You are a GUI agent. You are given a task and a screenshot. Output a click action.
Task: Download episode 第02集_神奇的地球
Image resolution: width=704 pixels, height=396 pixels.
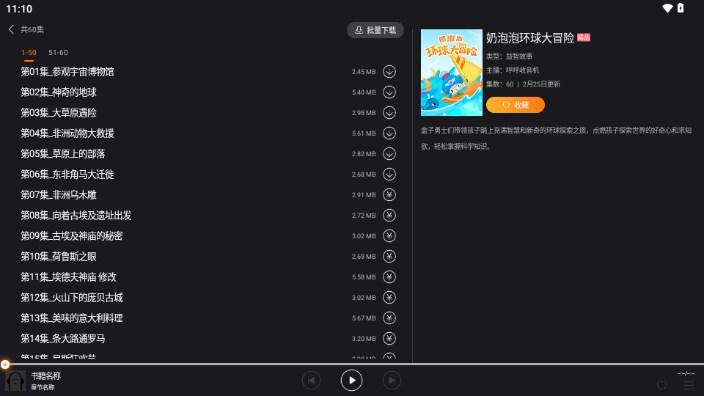pyautogui.click(x=389, y=92)
